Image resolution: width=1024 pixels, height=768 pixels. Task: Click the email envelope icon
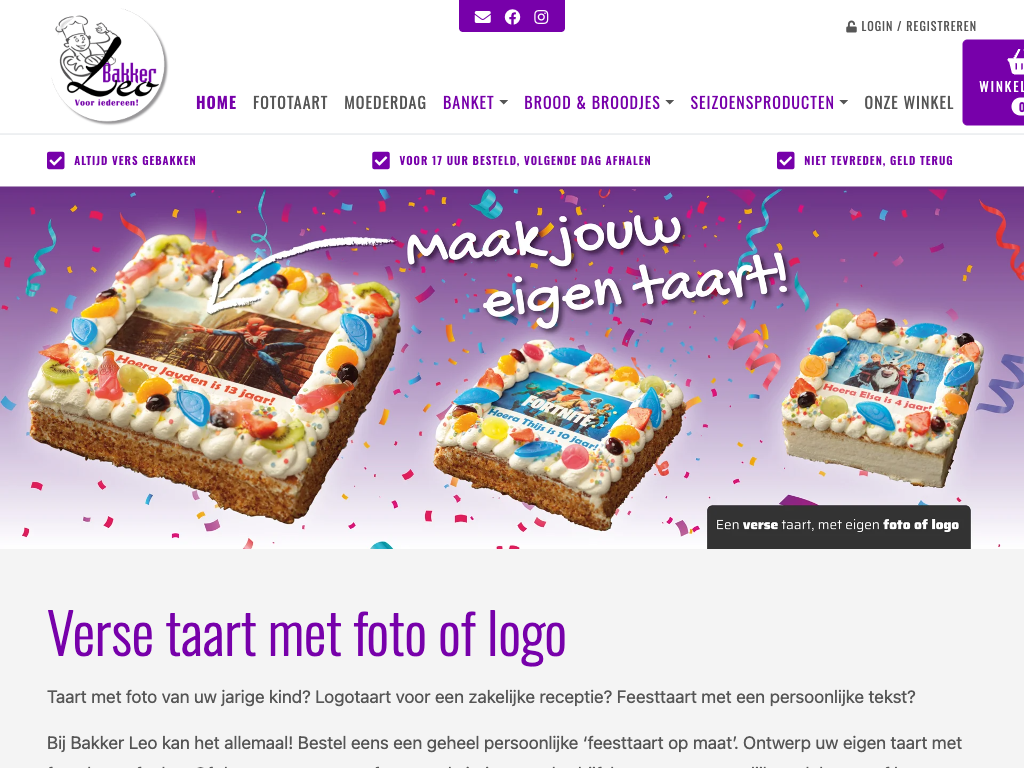(x=483, y=17)
